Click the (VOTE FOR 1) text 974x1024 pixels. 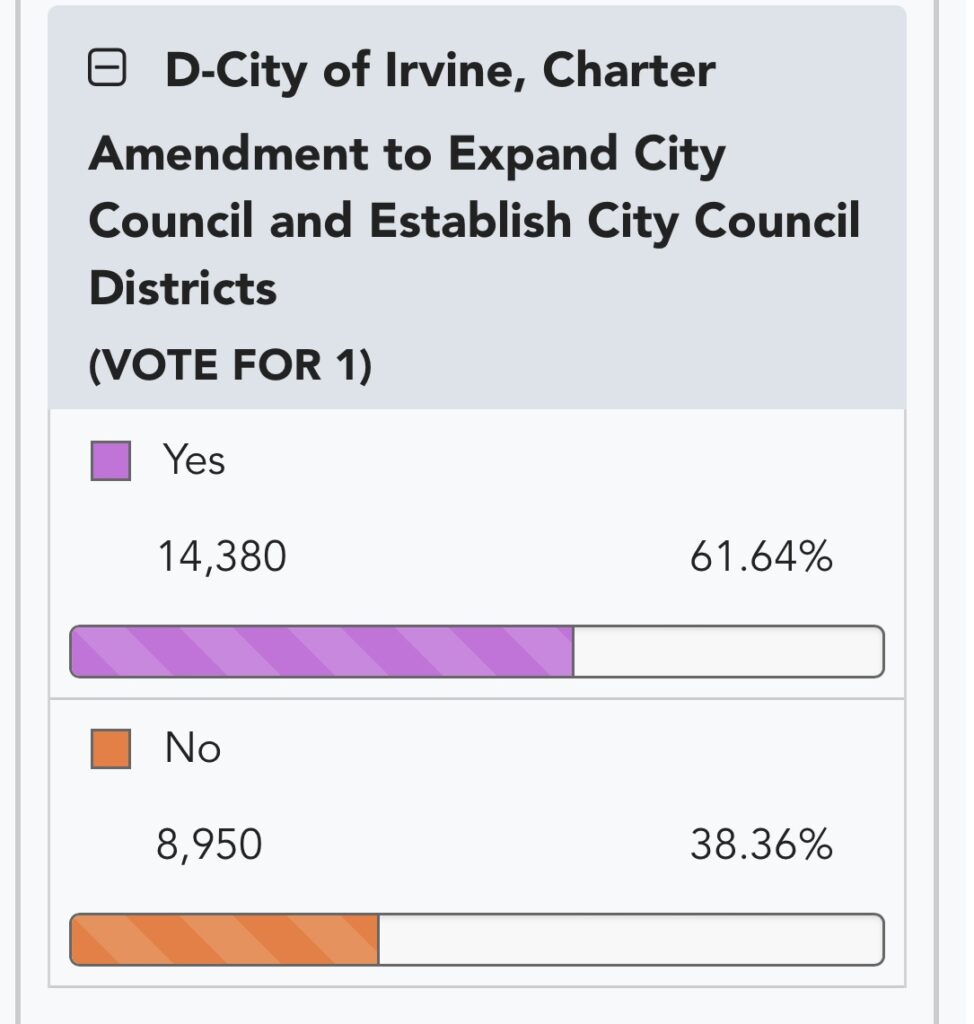point(230,364)
